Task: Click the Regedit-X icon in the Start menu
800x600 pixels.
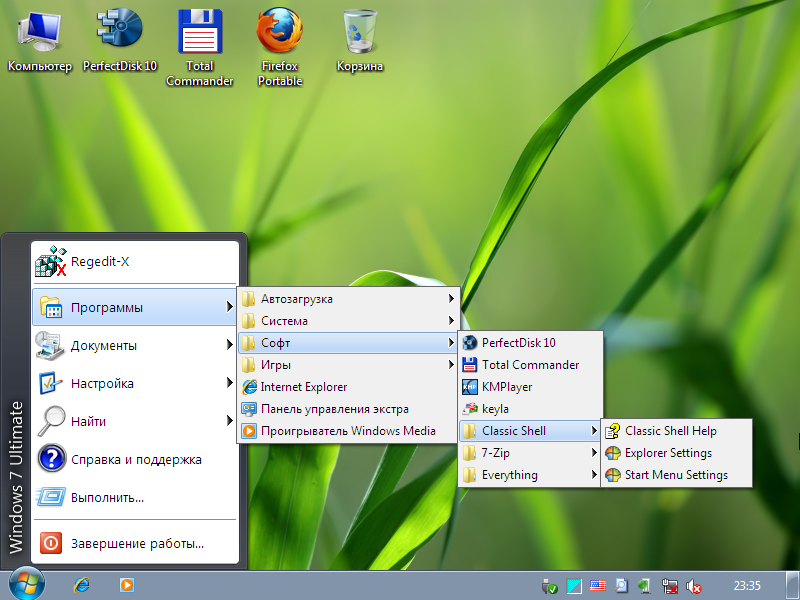Action: (51, 261)
